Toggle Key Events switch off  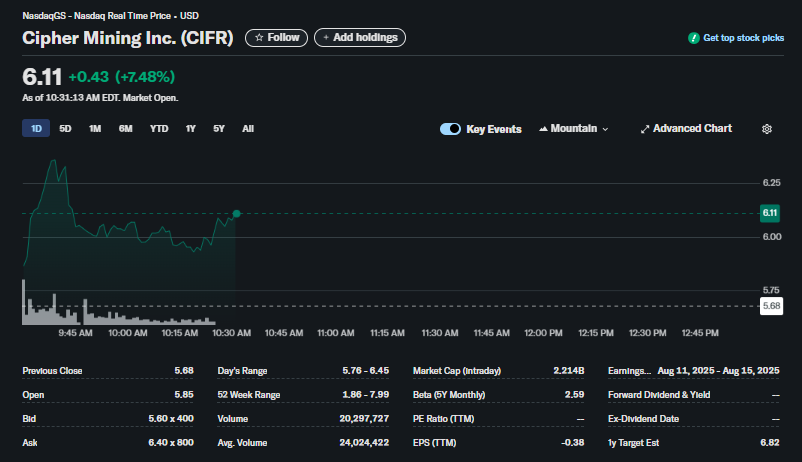(x=450, y=129)
